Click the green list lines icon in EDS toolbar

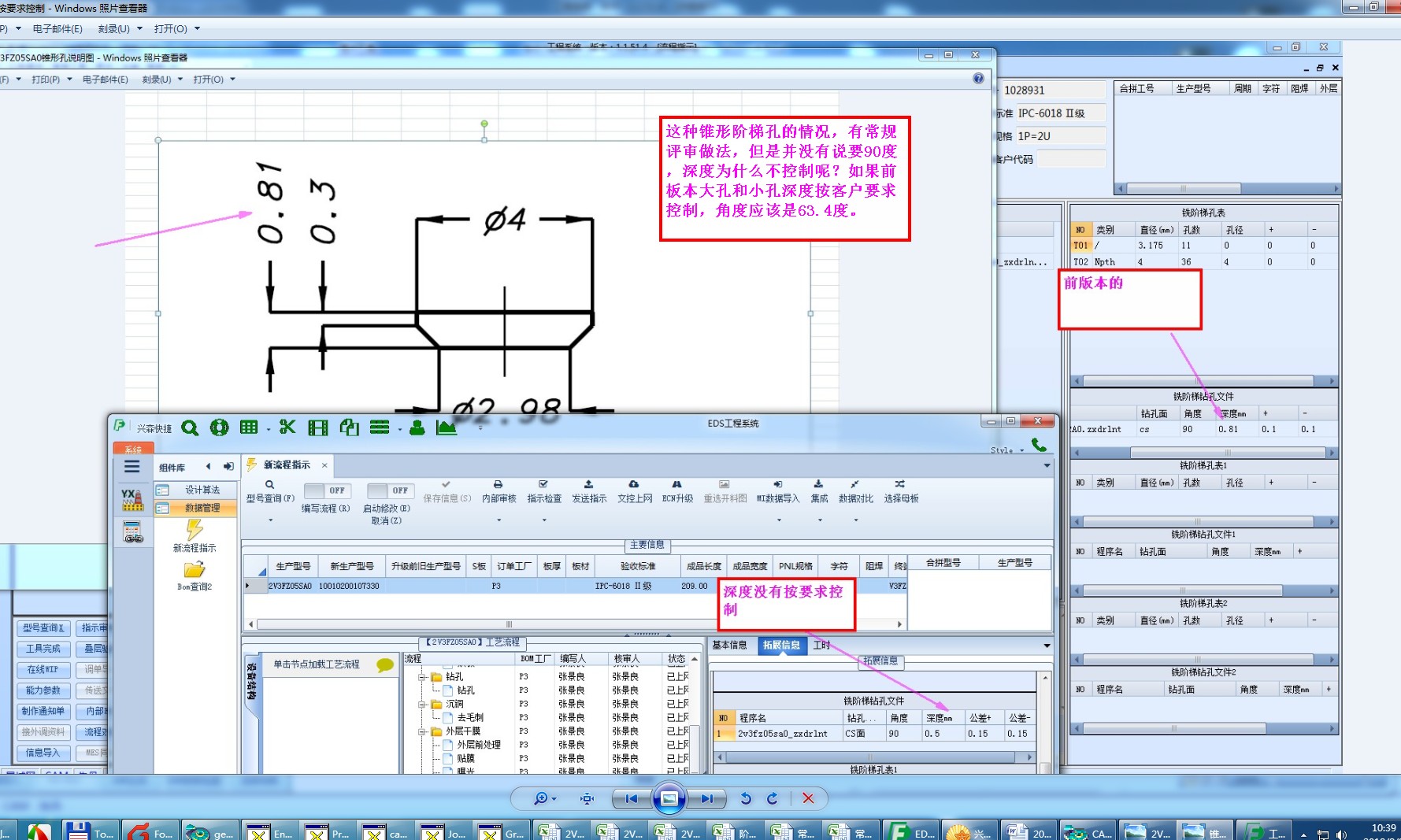pyautogui.click(x=380, y=427)
